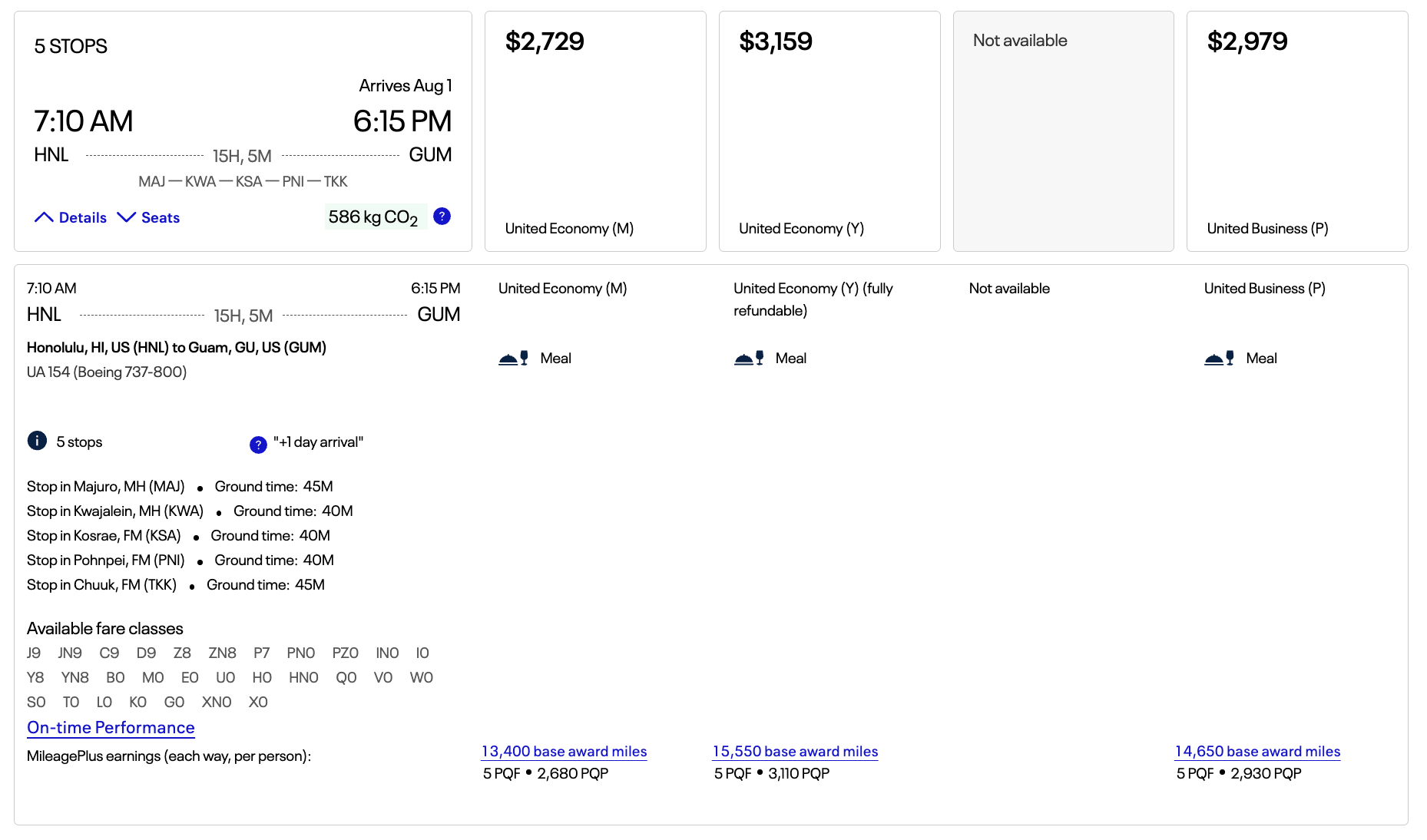Select the $3,159 United Economy (Y) fare
Screen dimensions: 1427x840
tap(829, 131)
